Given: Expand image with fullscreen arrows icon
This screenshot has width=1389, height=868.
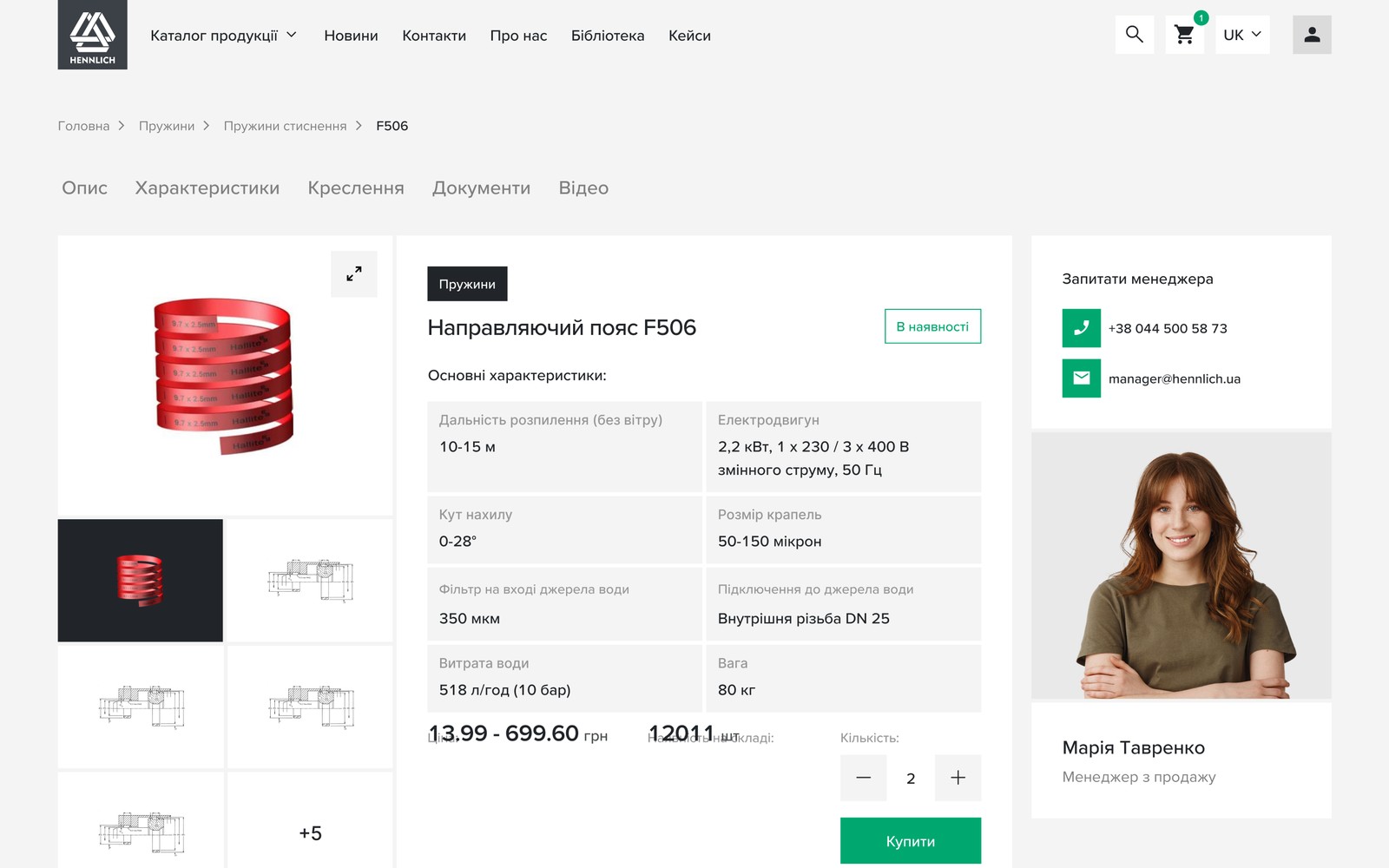Looking at the screenshot, I should click(x=354, y=274).
